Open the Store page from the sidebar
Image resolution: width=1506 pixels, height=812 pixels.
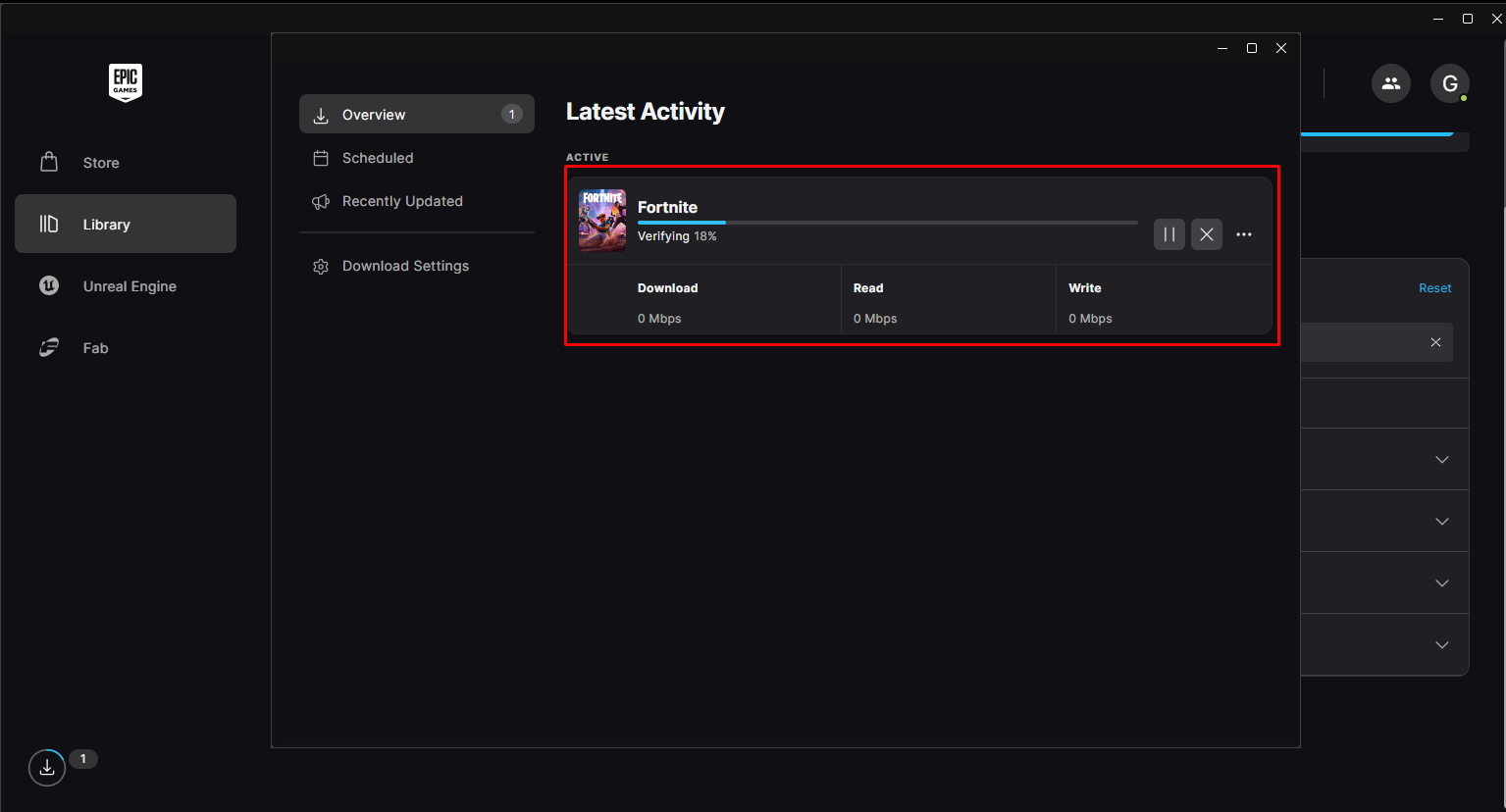[126, 163]
